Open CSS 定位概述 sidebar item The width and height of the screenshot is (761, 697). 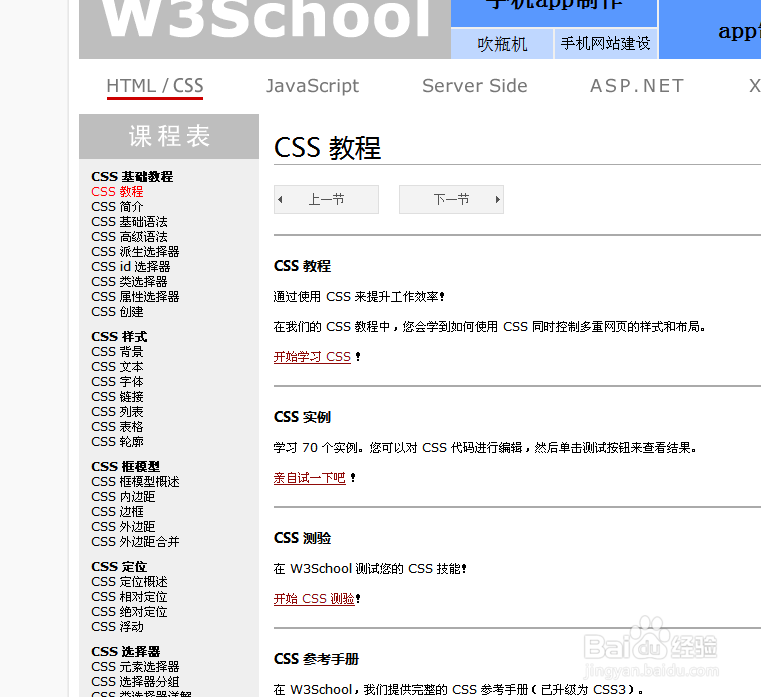click(129, 582)
